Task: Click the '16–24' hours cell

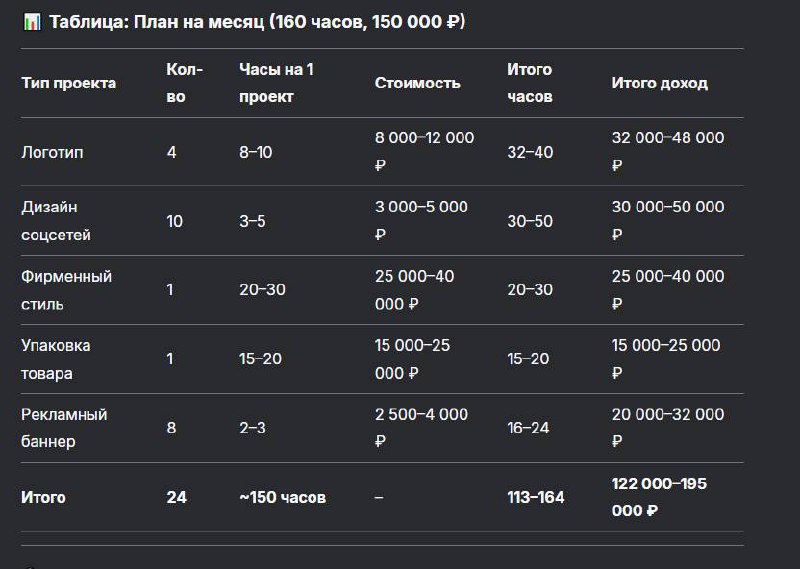Action: pyautogui.click(x=529, y=427)
